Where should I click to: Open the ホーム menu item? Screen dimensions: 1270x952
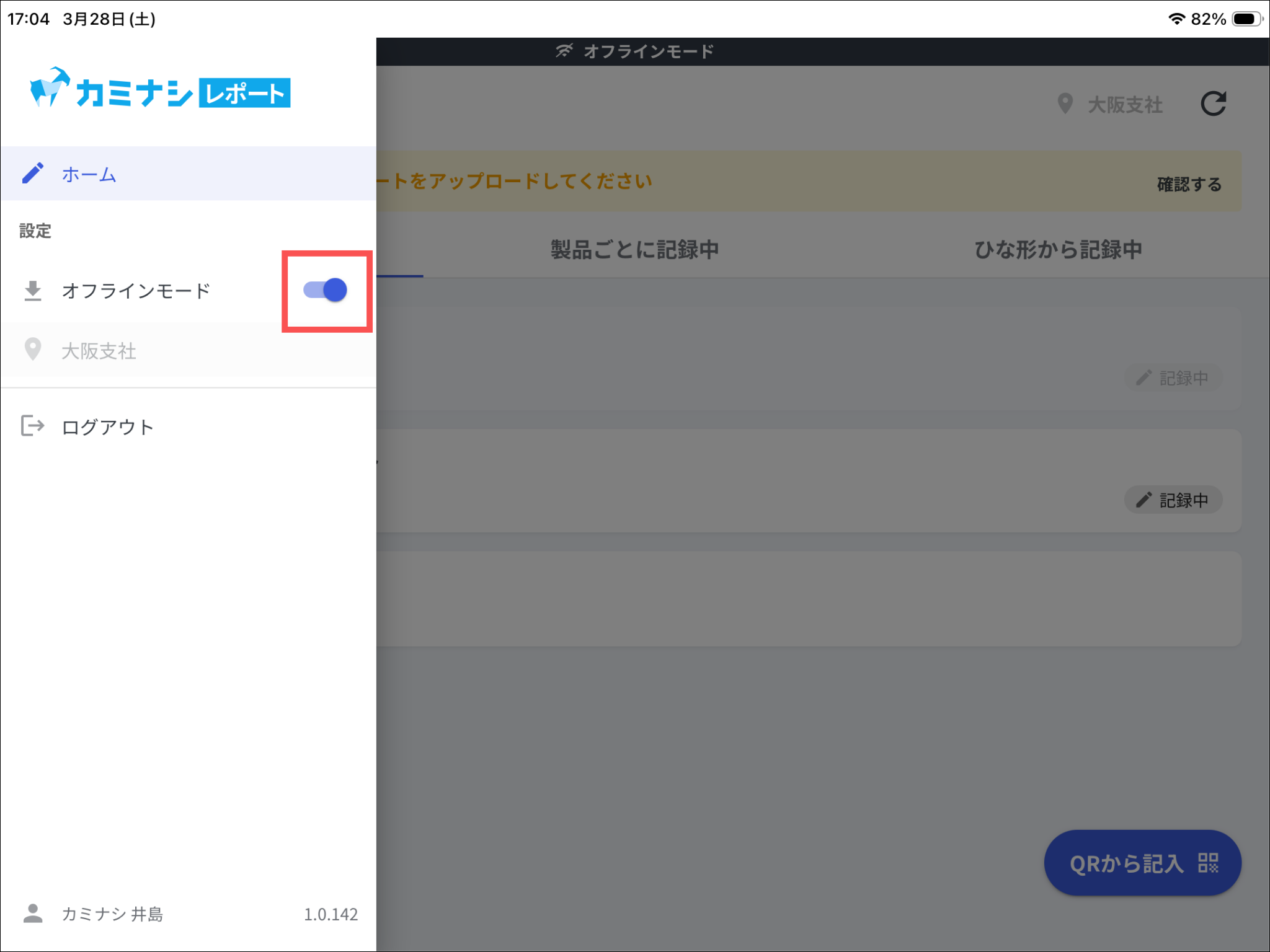pos(89,174)
